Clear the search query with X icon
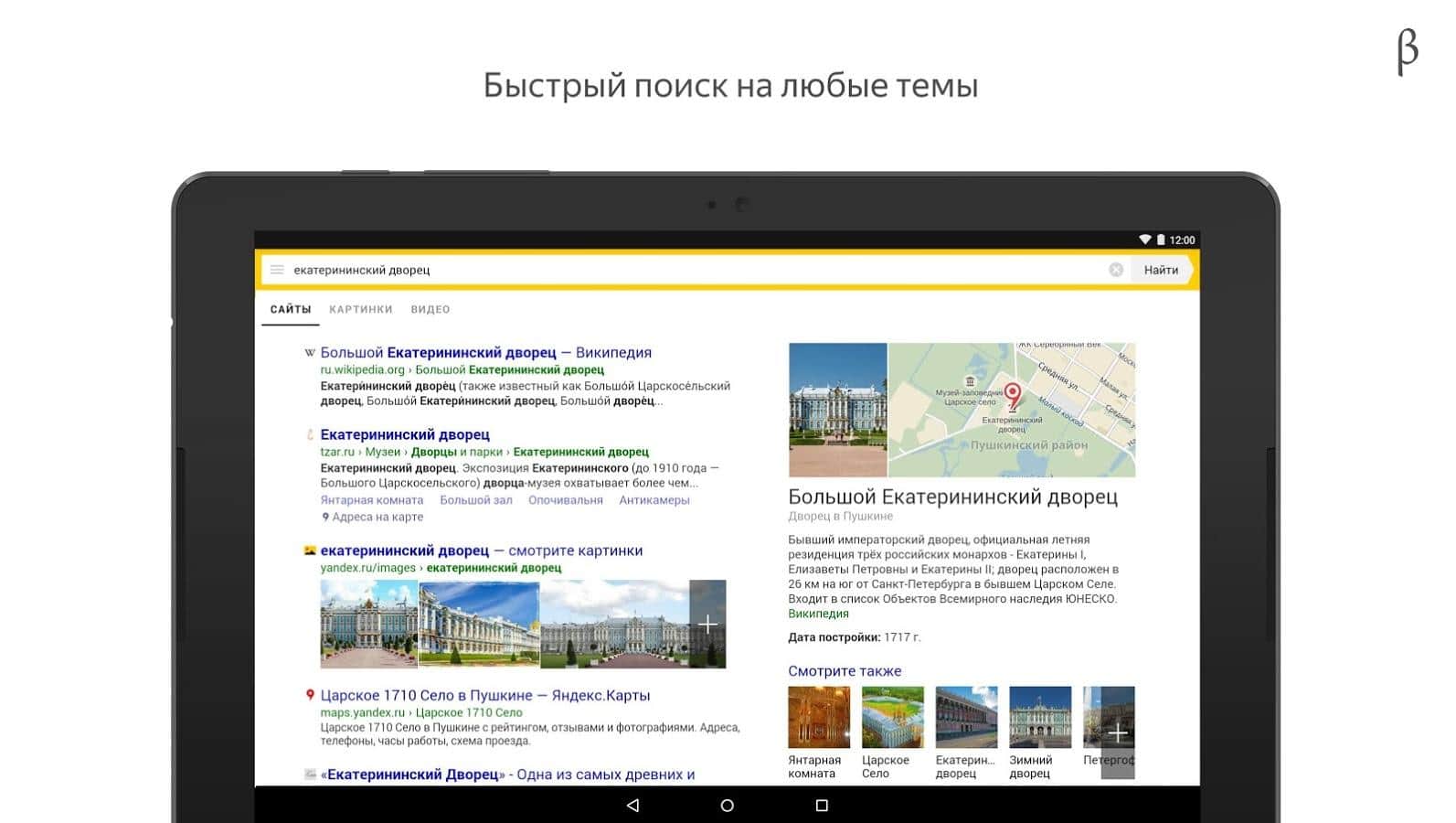The image size is (1456, 823). 1116,270
